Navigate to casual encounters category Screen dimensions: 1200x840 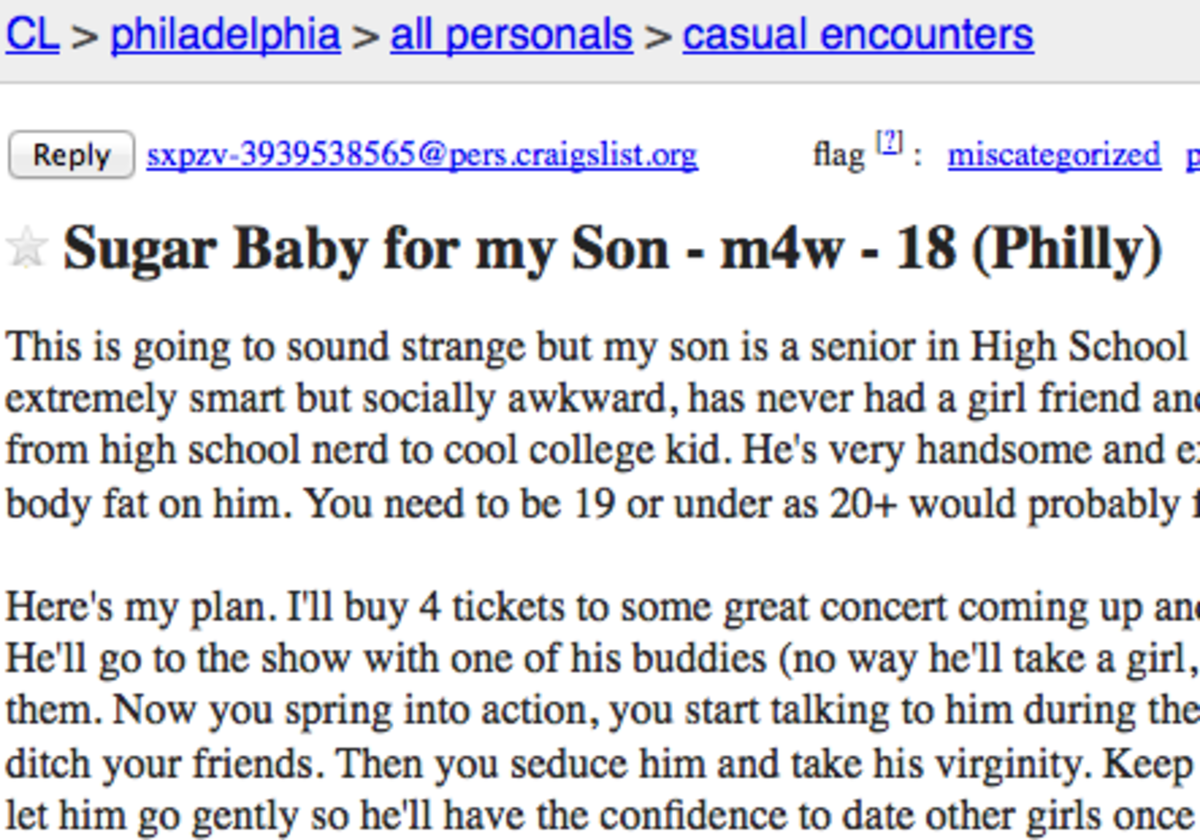[858, 35]
